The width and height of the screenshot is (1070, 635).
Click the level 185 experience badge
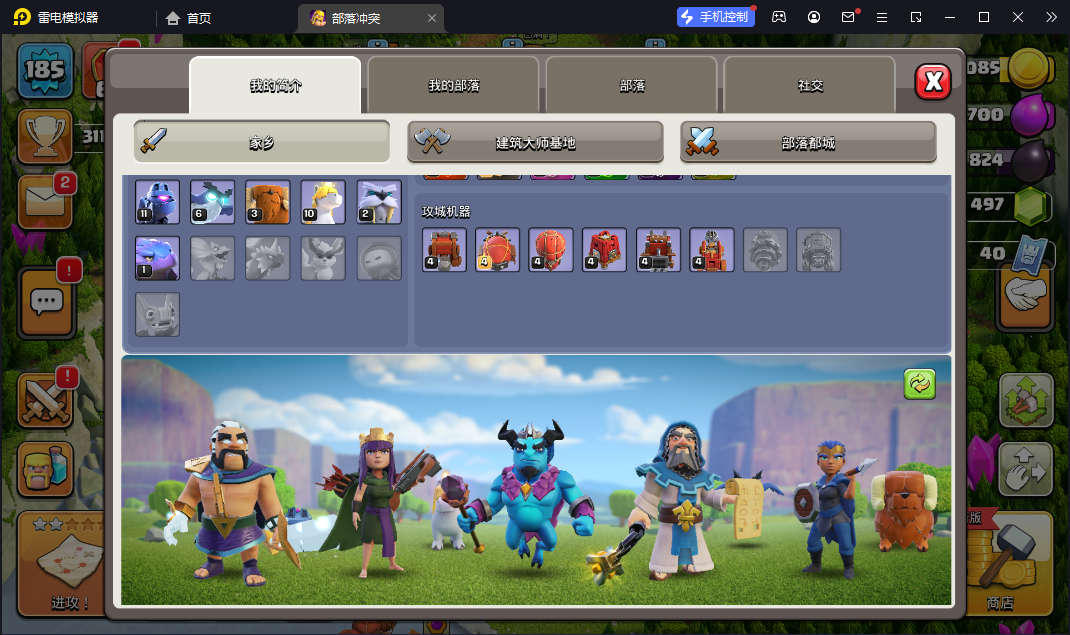click(45, 70)
